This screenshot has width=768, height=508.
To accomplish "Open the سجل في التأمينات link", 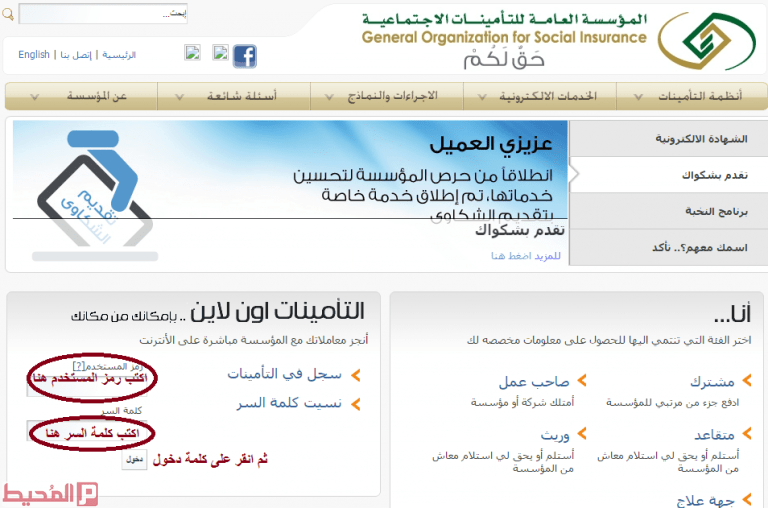I will (x=284, y=374).
